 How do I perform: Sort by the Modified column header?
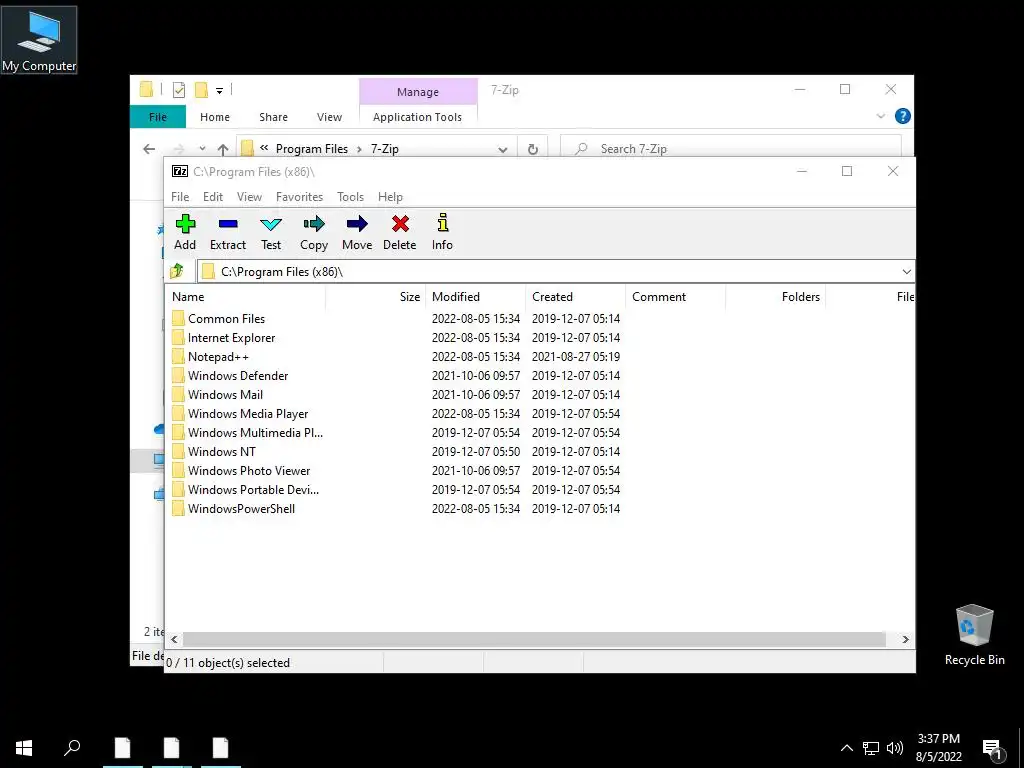coord(475,296)
